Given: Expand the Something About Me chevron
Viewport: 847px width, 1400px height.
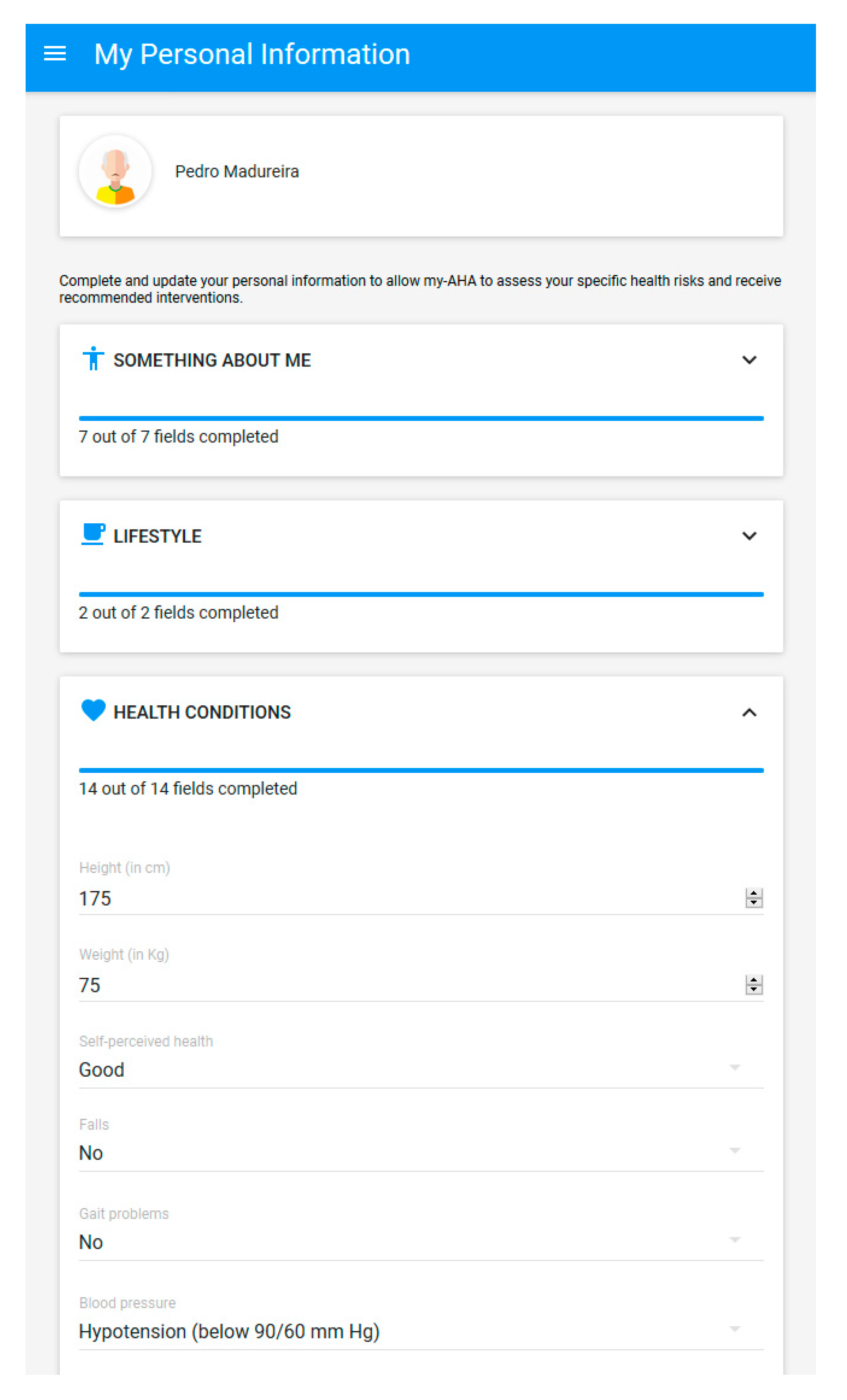Looking at the screenshot, I should [x=749, y=360].
